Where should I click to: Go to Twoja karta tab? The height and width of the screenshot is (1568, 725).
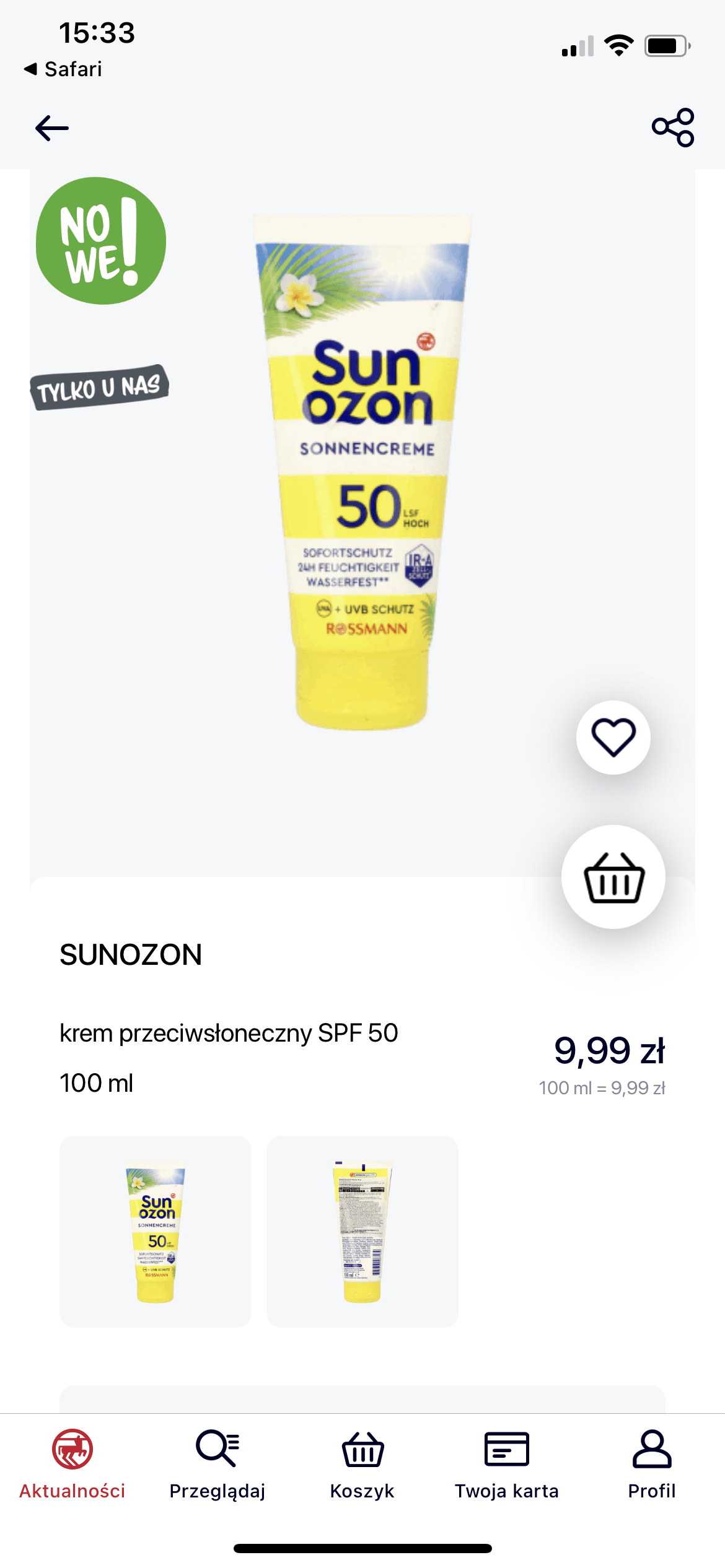(x=507, y=1464)
